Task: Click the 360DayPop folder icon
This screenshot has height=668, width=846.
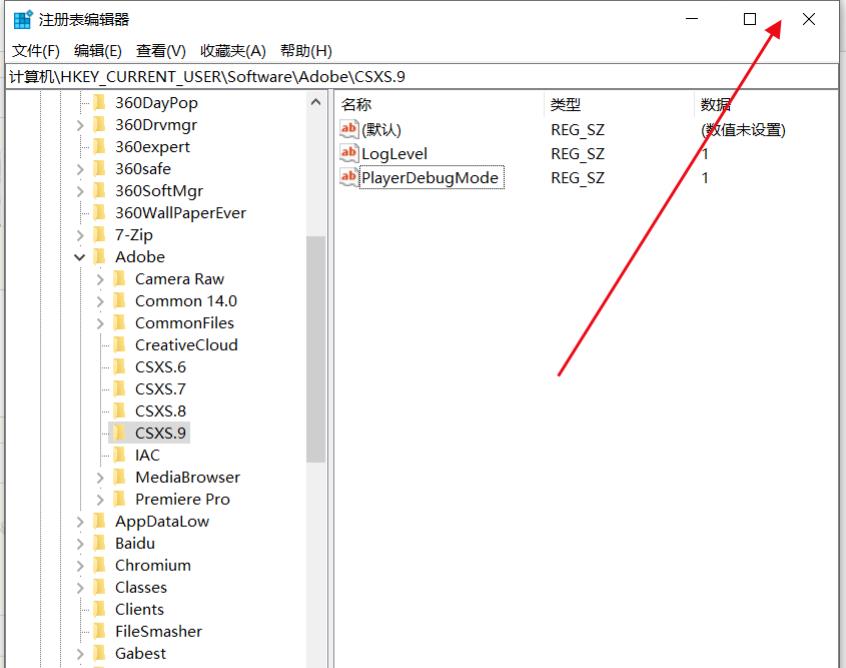Action: pyautogui.click(x=99, y=103)
